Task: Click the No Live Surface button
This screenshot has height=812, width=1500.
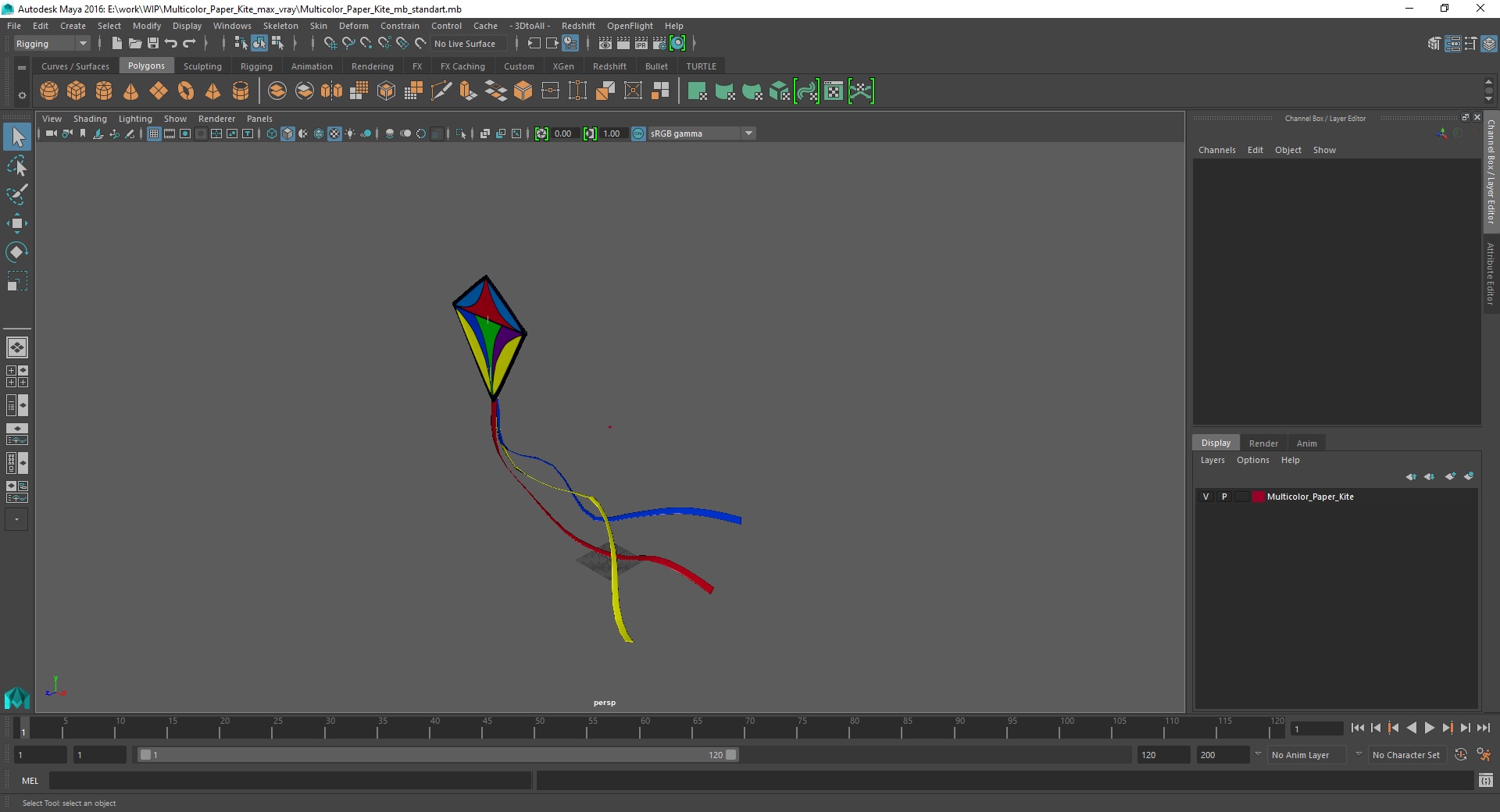Action: point(469,44)
